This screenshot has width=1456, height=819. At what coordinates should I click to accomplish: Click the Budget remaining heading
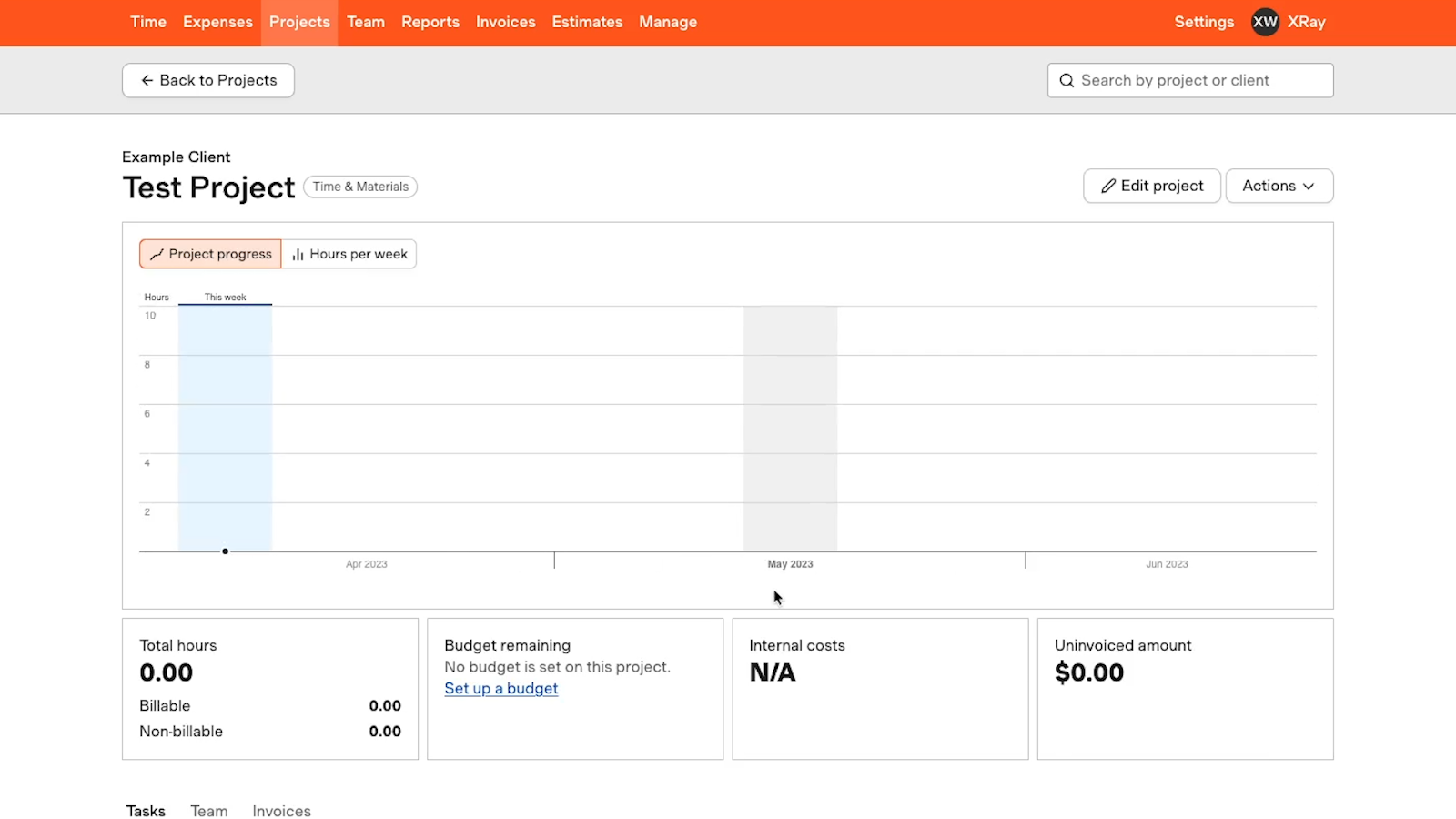pyautogui.click(x=507, y=645)
